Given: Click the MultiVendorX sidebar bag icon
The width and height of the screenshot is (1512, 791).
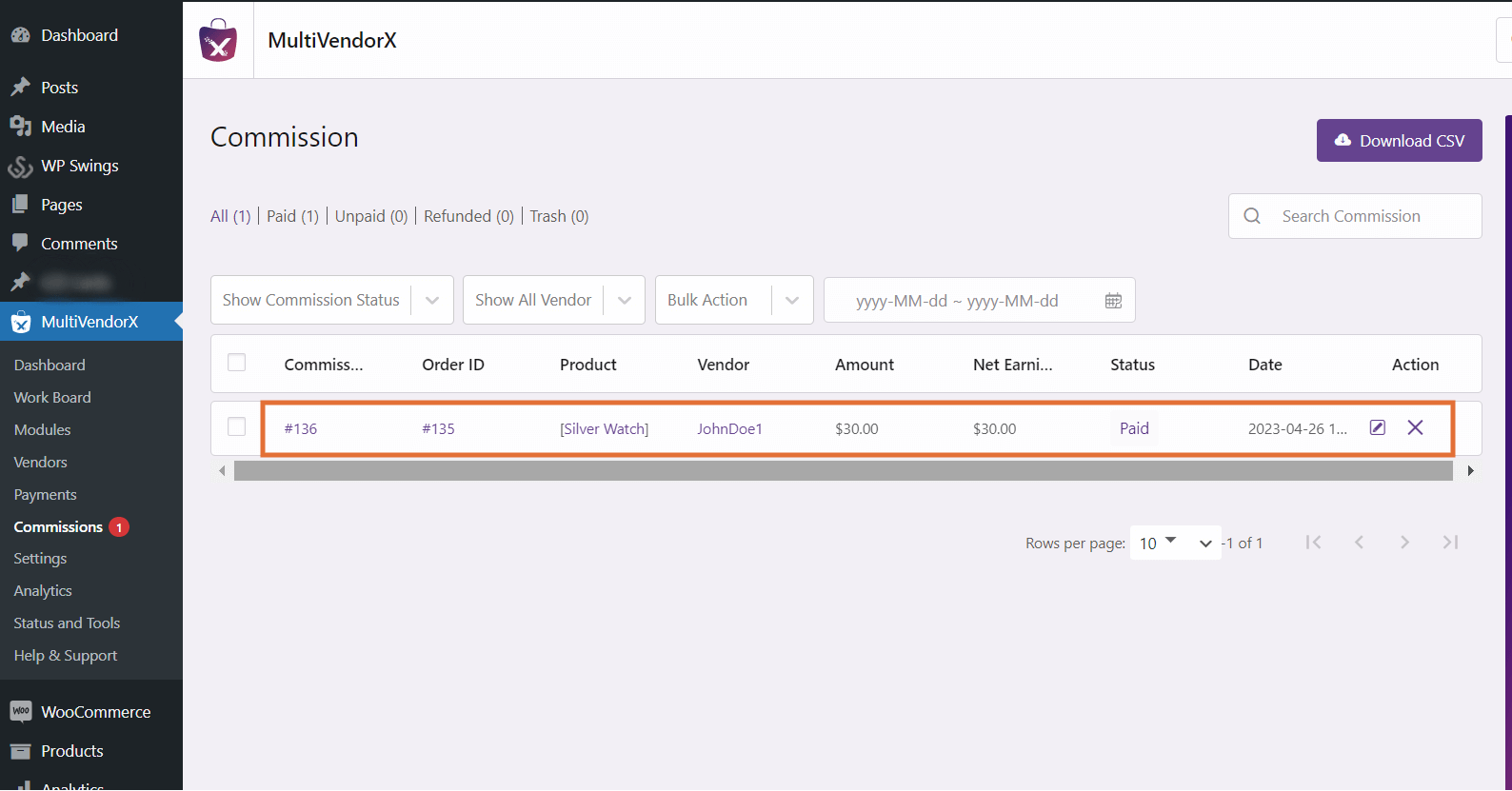Looking at the screenshot, I should [x=21, y=323].
